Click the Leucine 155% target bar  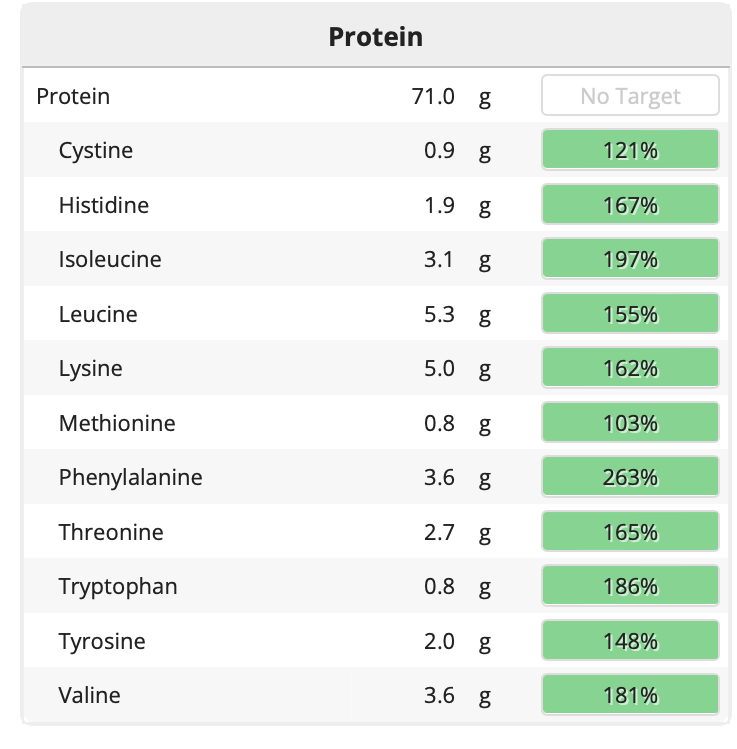(630, 314)
